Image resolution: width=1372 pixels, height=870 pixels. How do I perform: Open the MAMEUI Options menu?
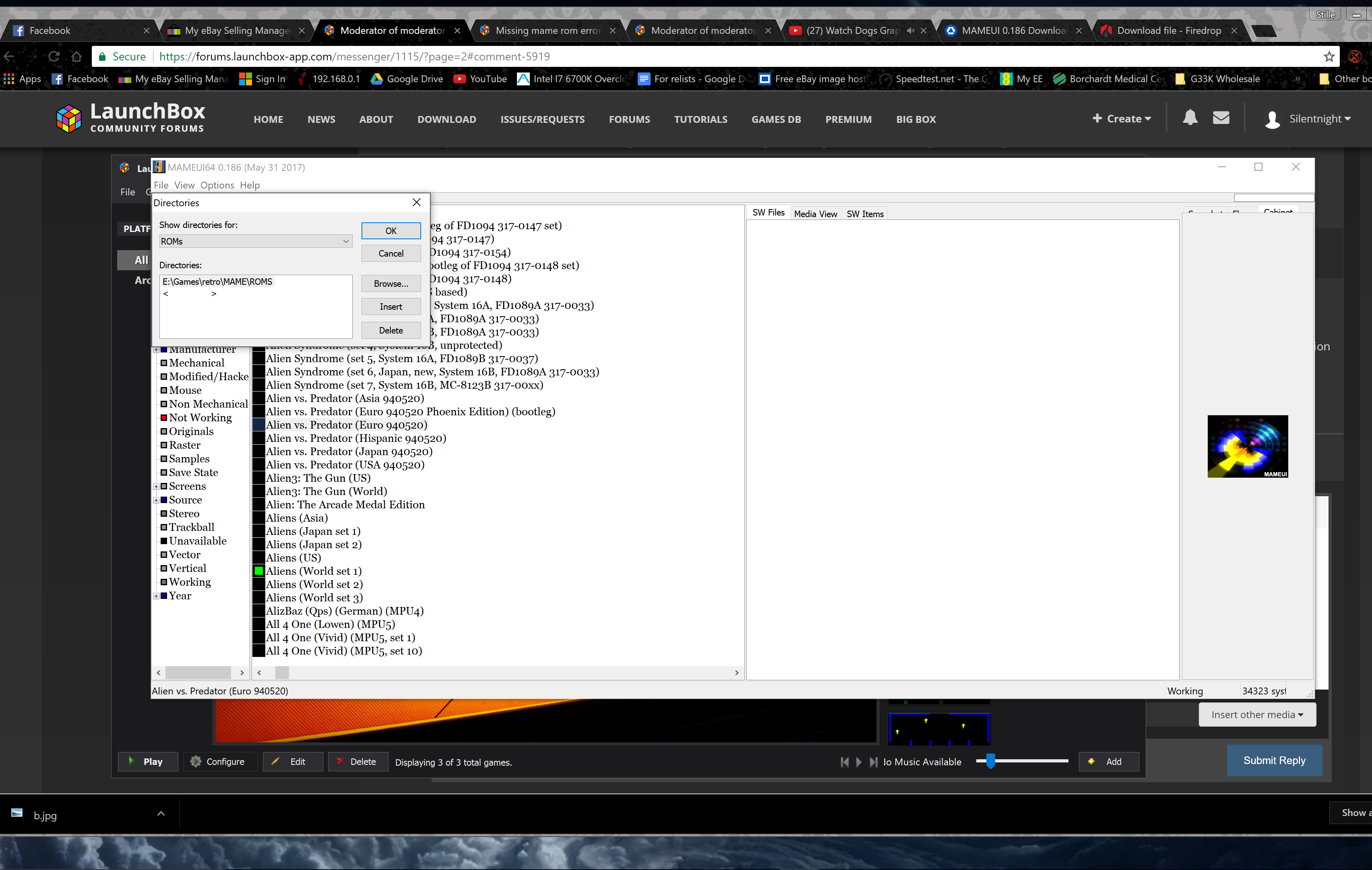(217, 185)
